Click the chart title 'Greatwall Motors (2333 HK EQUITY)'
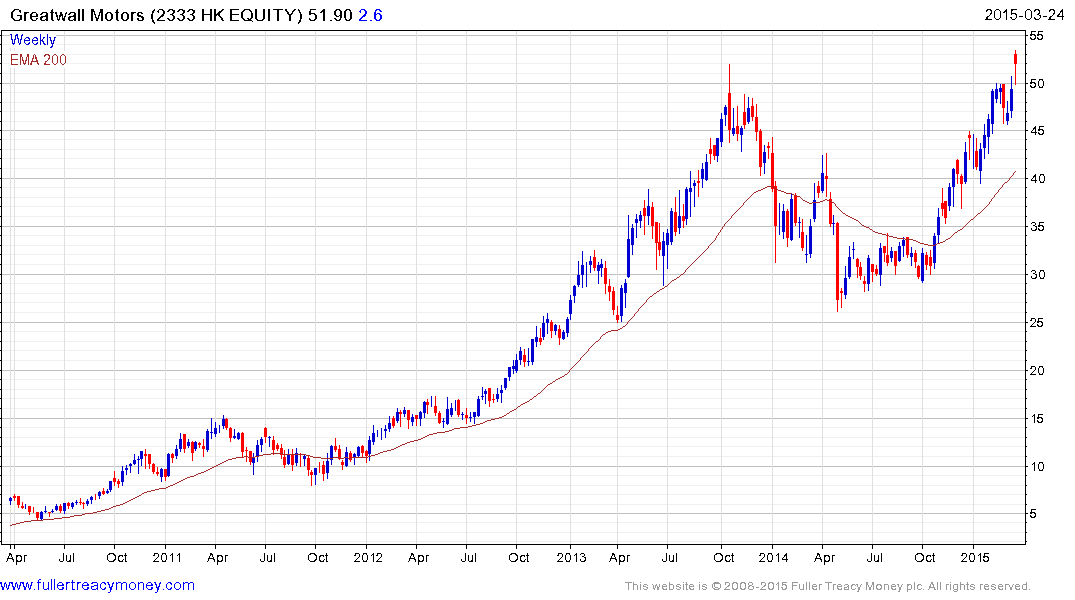 click(156, 15)
